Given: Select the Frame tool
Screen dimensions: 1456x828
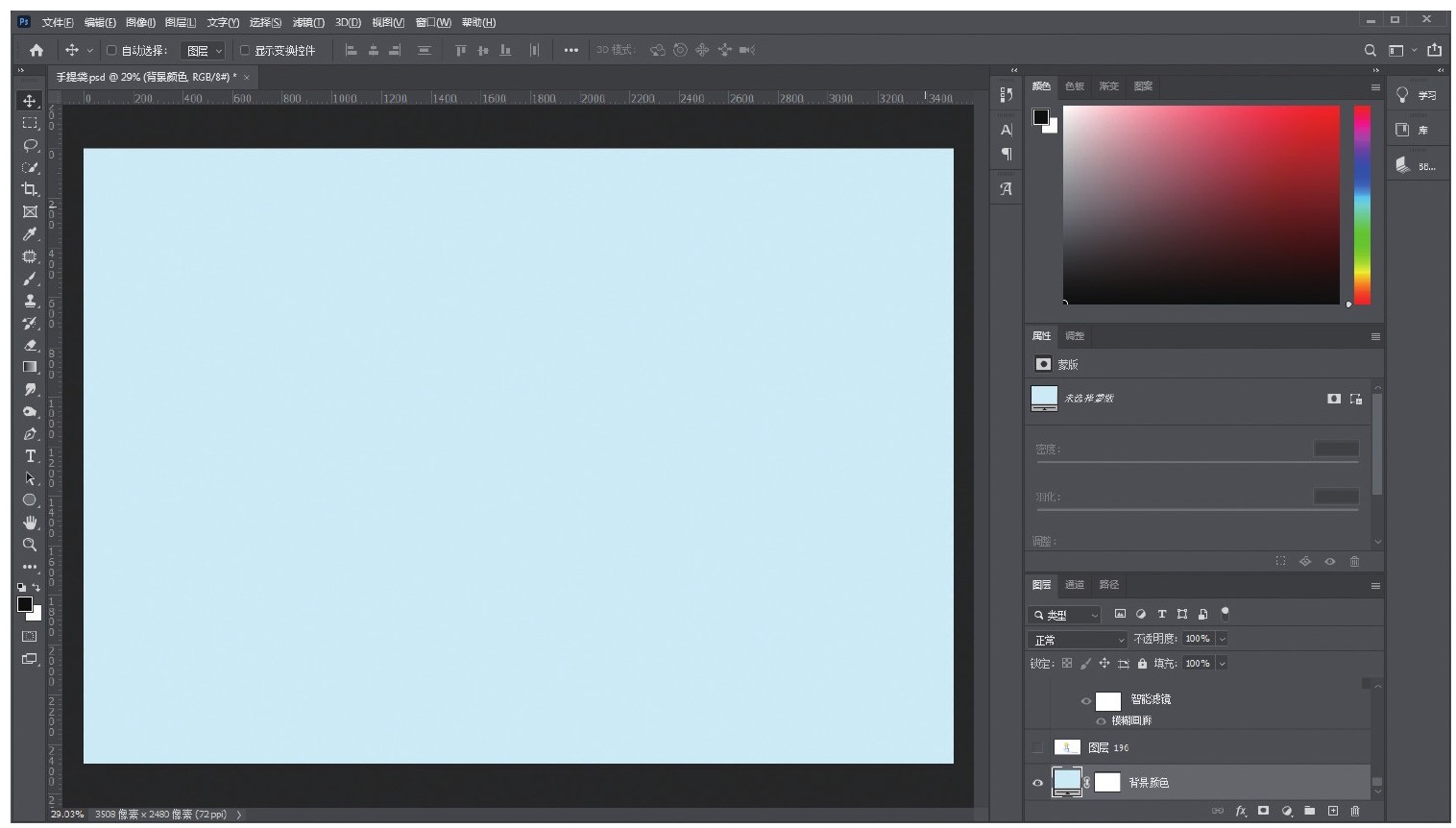Looking at the screenshot, I should click(x=30, y=211).
